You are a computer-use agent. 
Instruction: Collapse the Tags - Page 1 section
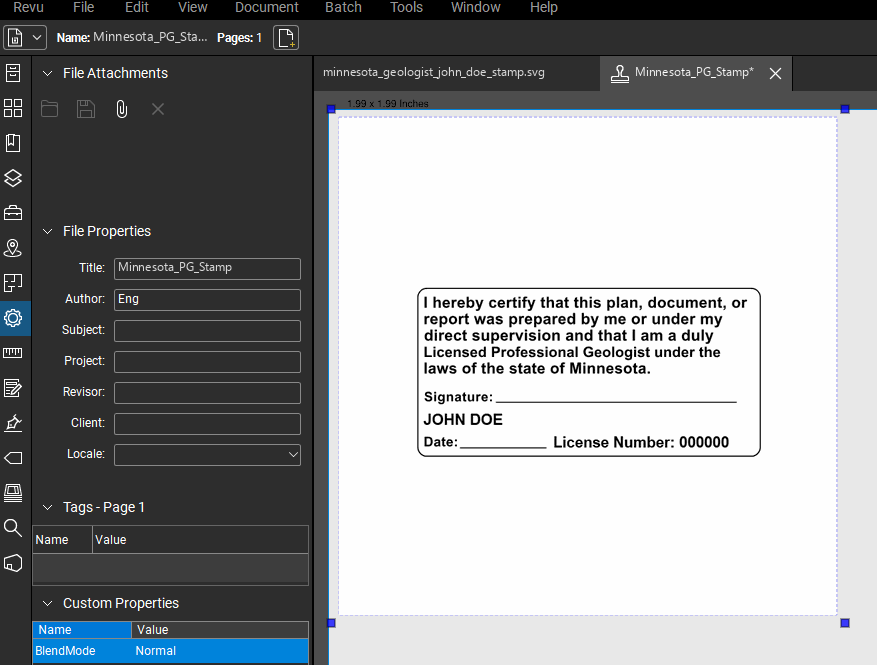48,507
